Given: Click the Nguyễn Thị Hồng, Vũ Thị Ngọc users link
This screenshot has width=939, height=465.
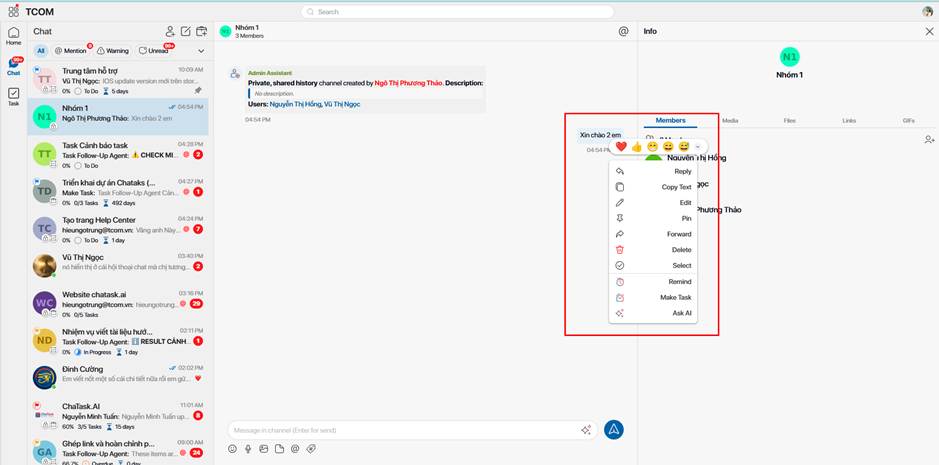Looking at the screenshot, I should pyautogui.click(x=314, y=104).
